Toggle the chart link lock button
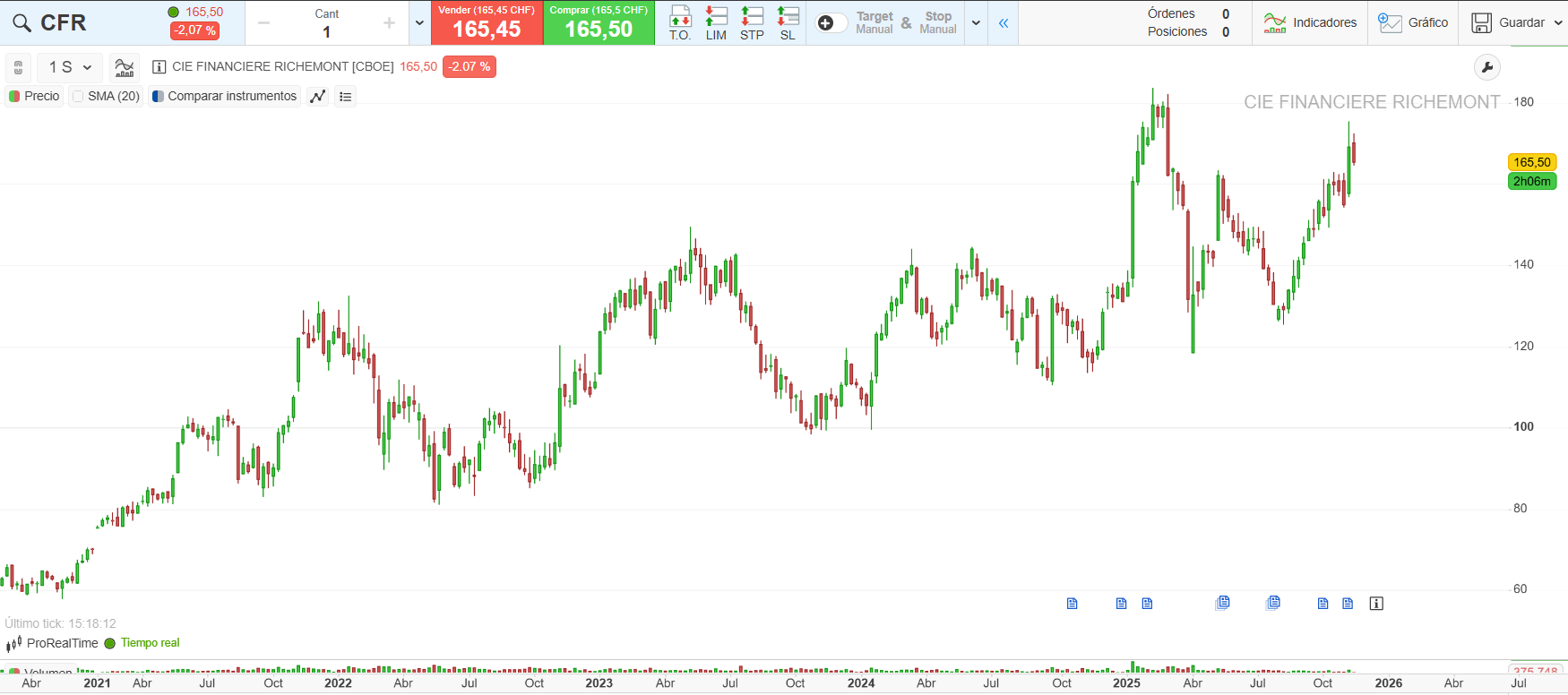Image resolution: width=1568 pixels, height=695 pixels. 18,67
